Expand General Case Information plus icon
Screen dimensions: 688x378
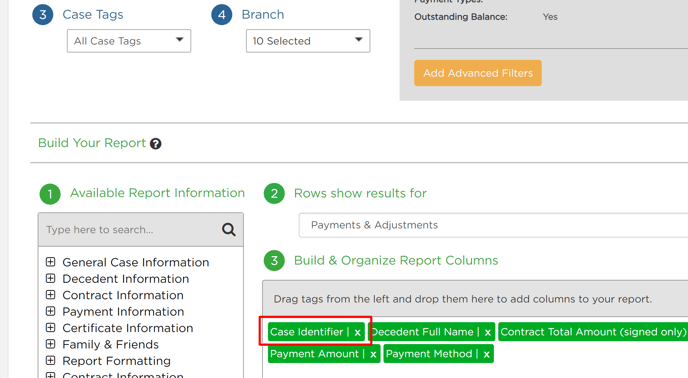(50, 262)
